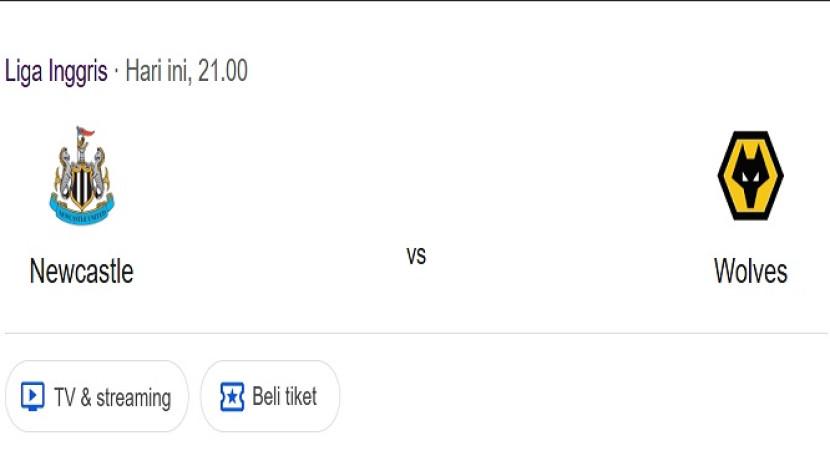This screenshot has height=466, width=830.
Task: Click the blue ribbon on Newcastle crest
Action: 82,213
